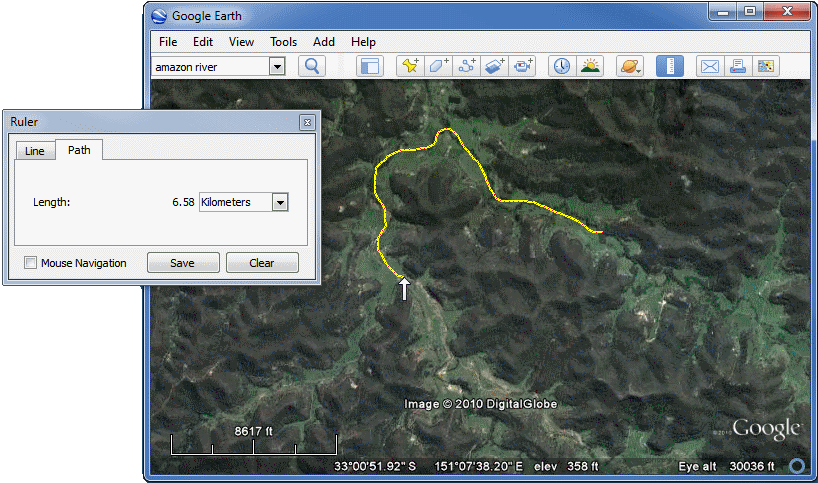Close the Ruler dialog
This screenshot has width=818, height=483.
pos(307,122)
